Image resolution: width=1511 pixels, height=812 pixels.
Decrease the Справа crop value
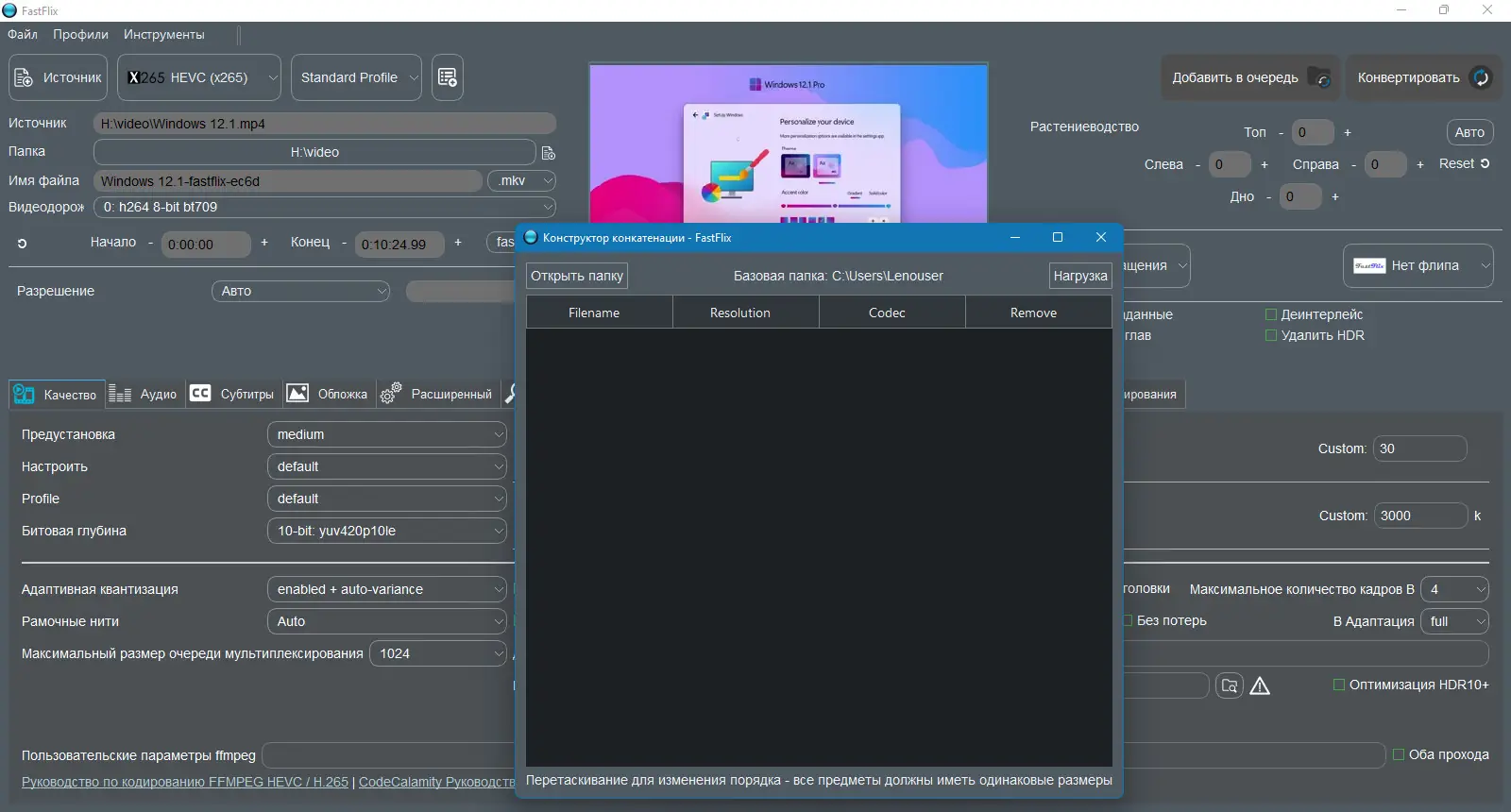point(1353,164)
